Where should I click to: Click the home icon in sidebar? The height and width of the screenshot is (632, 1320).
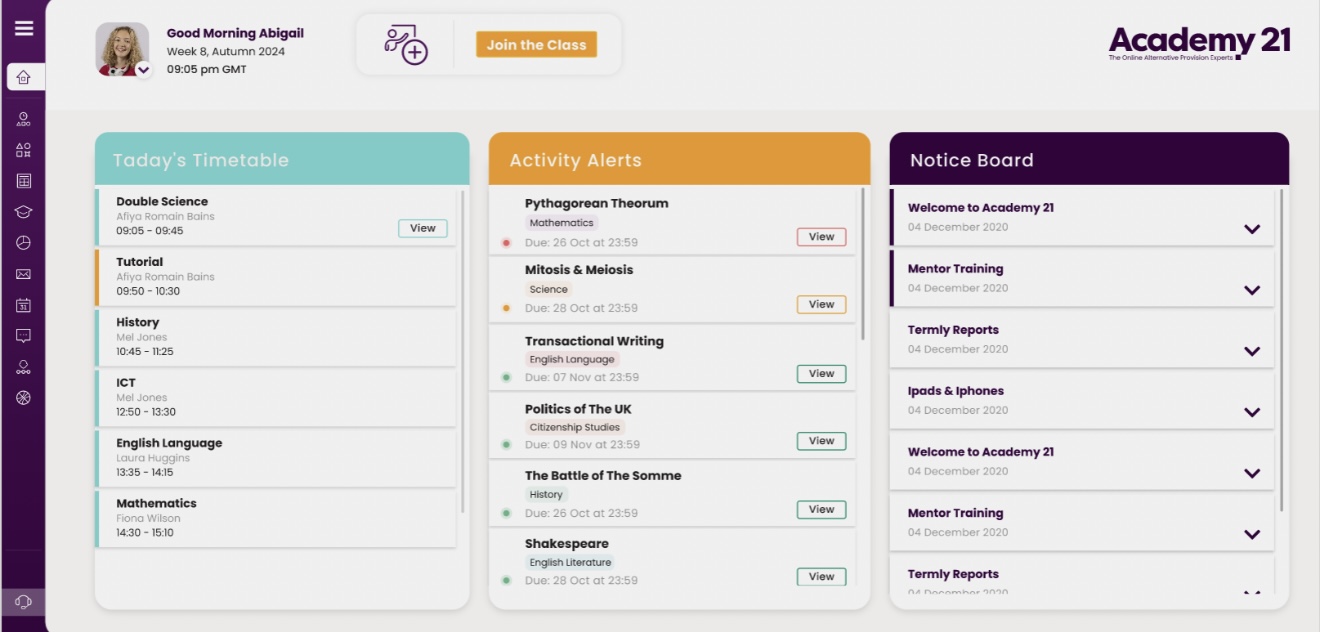point(24,77)
